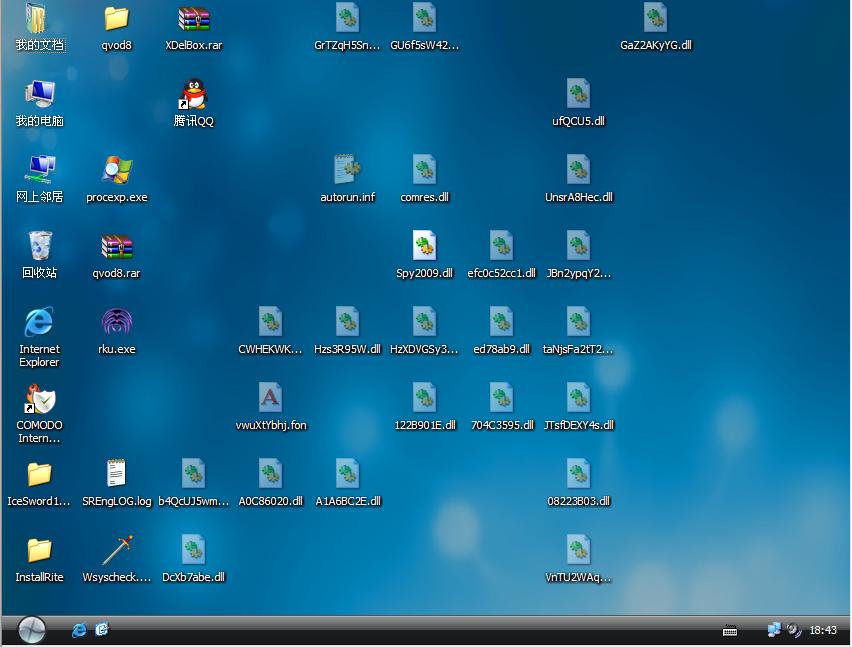Screen dimensions: 852x647
Task: Select the procexp.exe icon
Action: (117, 172)
